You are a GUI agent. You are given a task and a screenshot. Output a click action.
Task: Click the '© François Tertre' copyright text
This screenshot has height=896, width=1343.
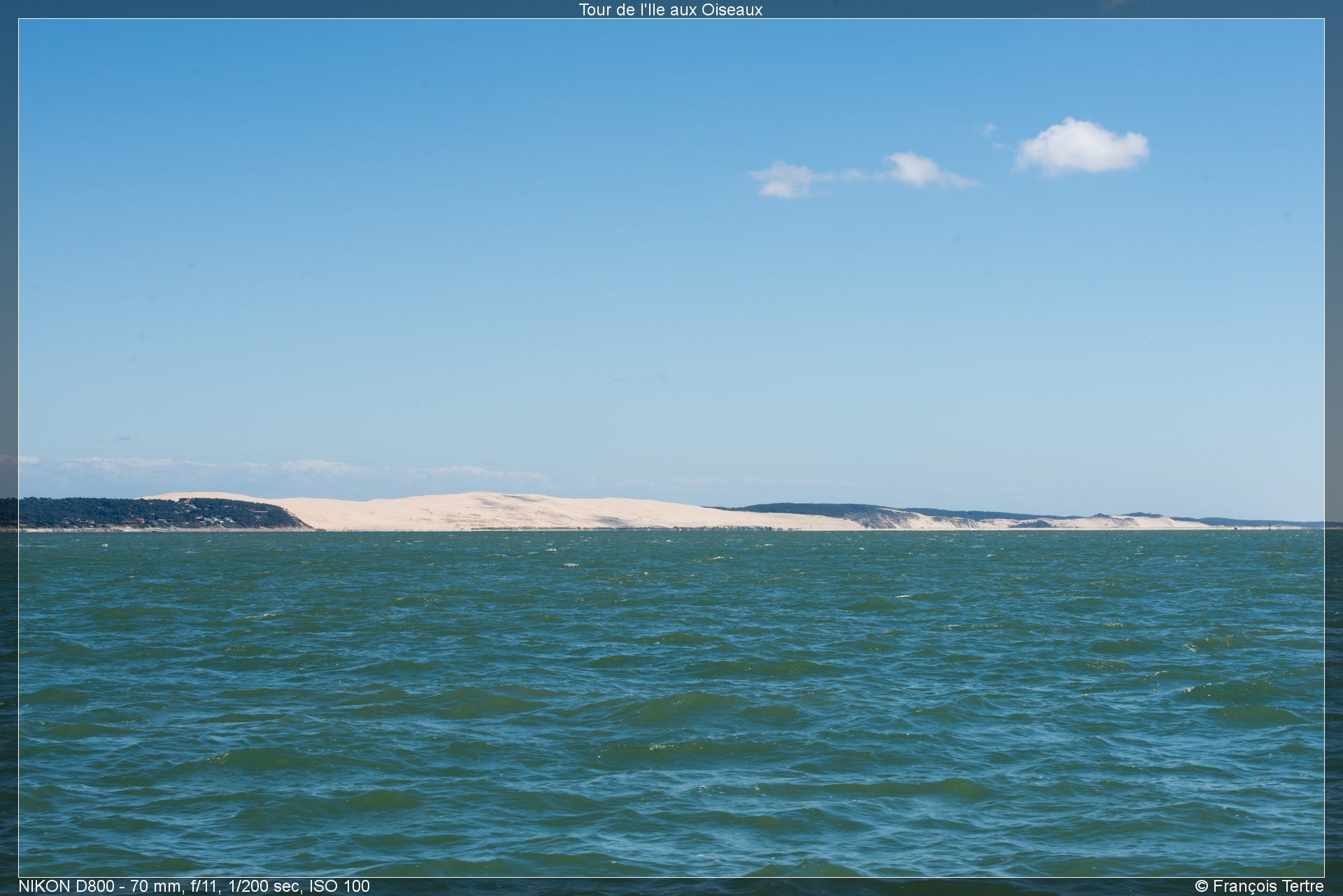point(1259,886)
